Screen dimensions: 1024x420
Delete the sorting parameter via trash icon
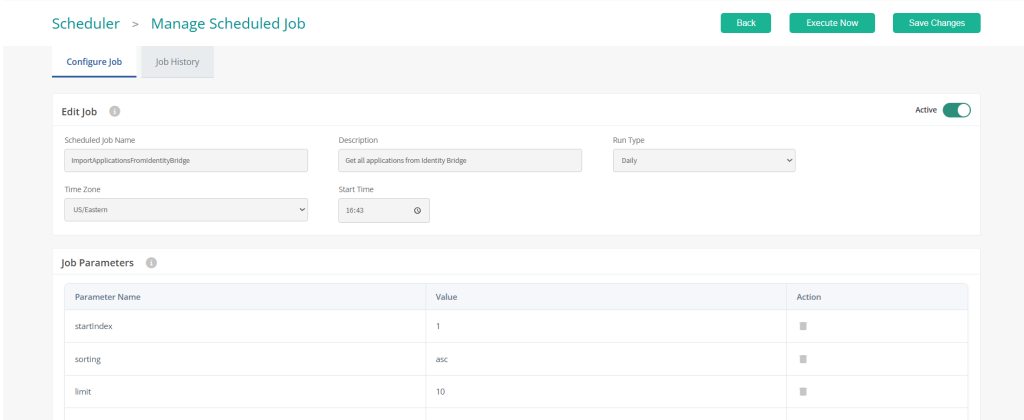803,359
